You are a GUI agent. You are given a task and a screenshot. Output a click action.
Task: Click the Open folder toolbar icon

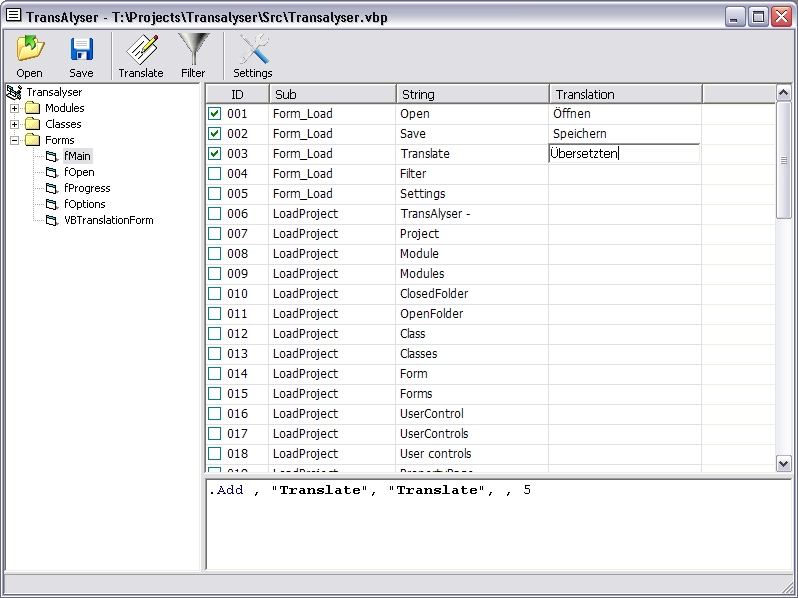point(29,49)
